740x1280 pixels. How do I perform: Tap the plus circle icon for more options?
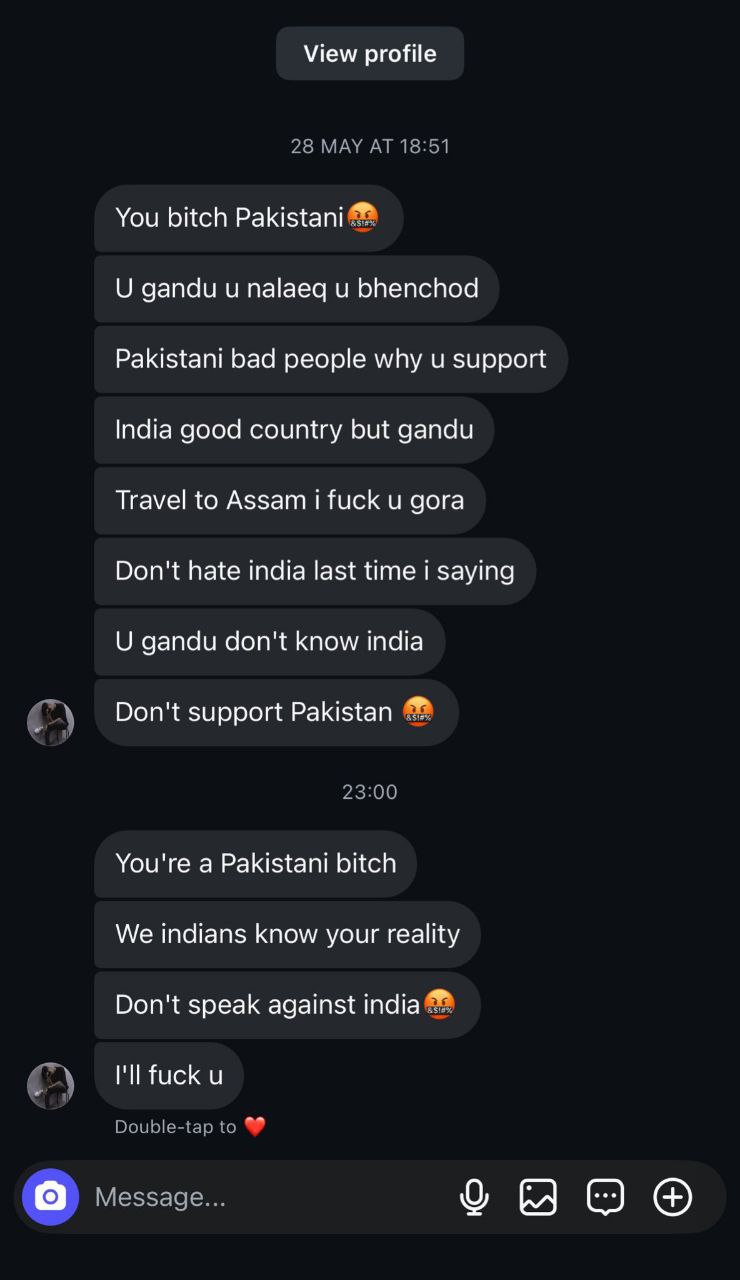[672, 1197]
